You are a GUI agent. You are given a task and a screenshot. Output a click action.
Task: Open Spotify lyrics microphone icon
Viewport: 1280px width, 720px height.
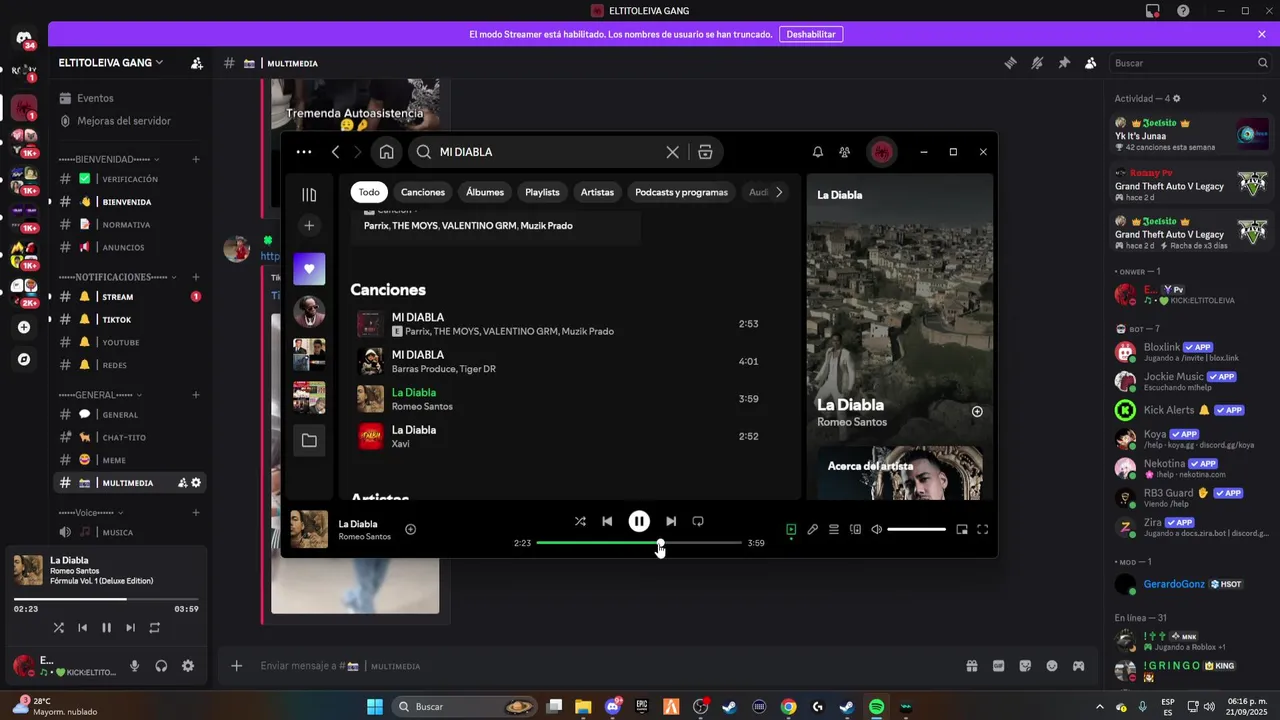click(x=812, y=529)
